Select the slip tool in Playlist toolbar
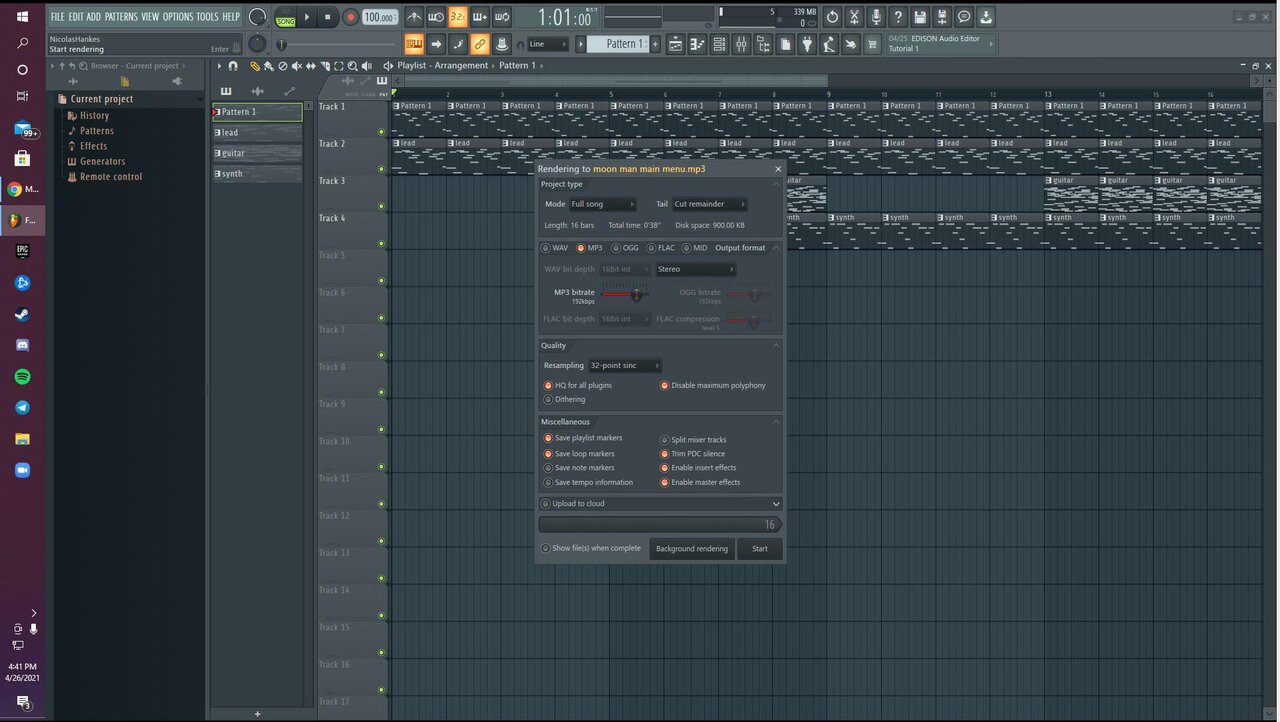Image resolution: width=1280 pixels, height=722 pixels. [310, 66]
